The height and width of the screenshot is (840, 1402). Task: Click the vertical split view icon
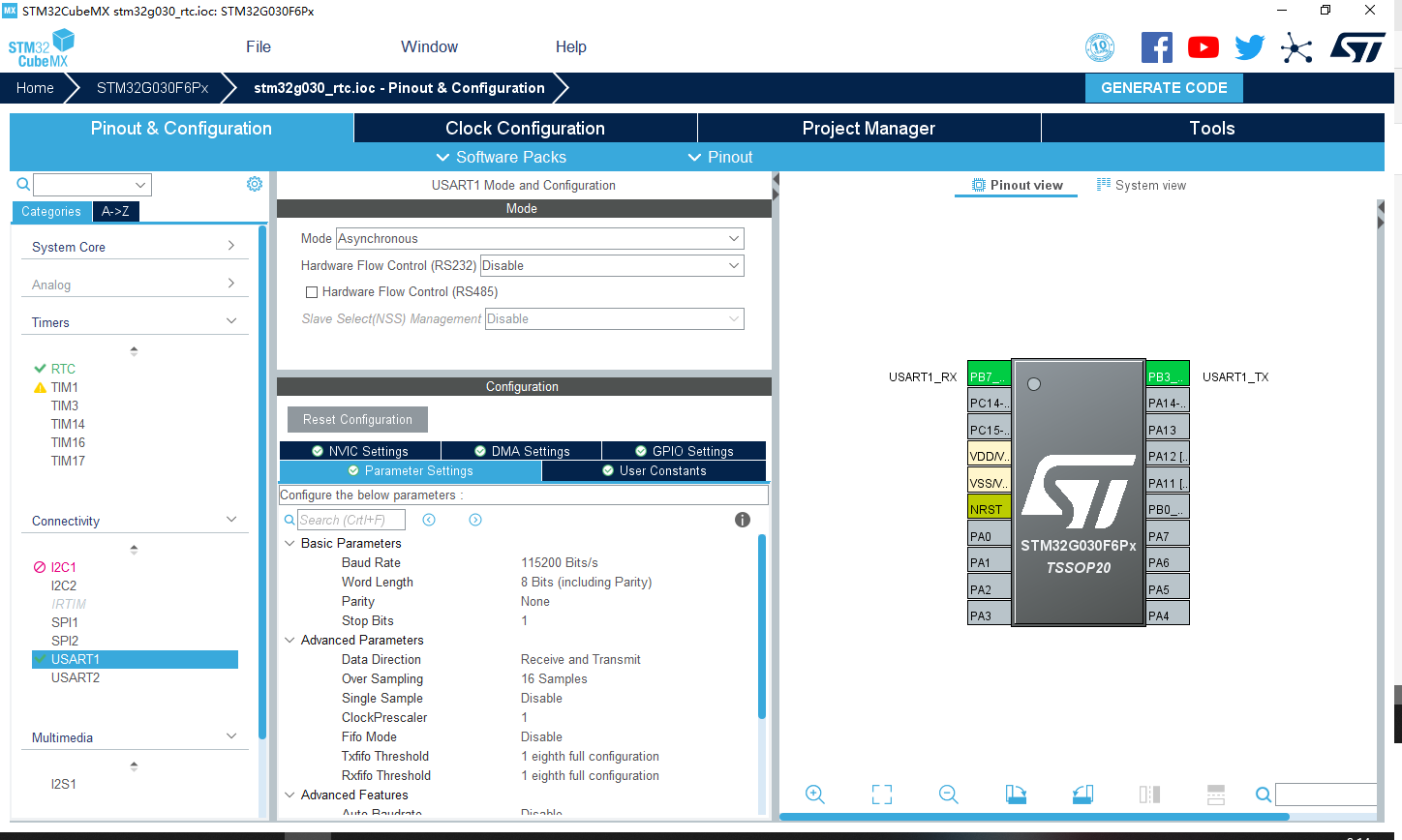click(x=1216, y=795)
